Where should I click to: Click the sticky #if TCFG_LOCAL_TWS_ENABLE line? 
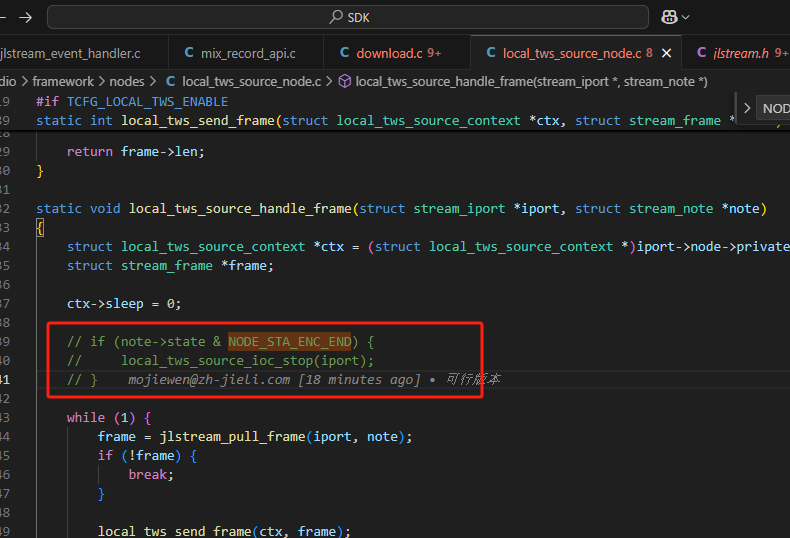[132, 102]
